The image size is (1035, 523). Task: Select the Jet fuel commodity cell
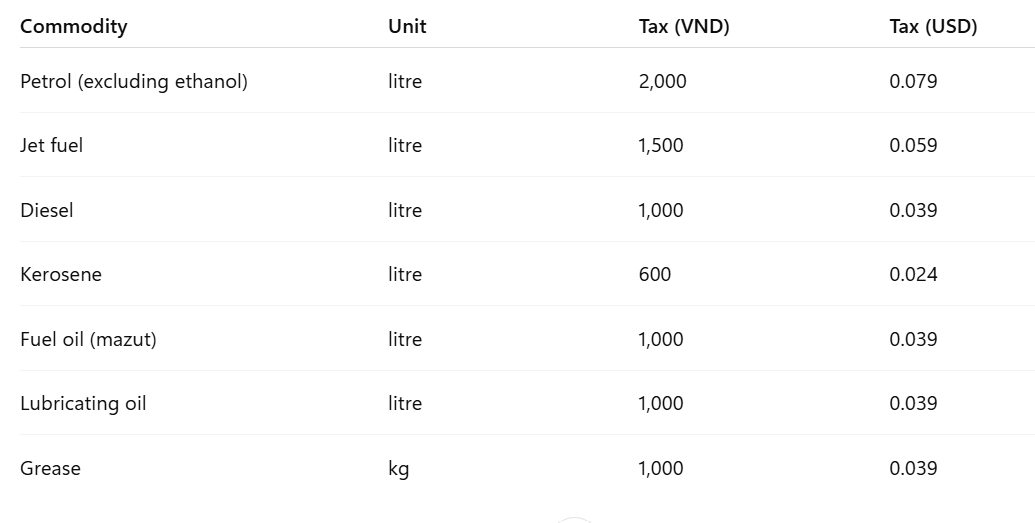pos(52,146)
